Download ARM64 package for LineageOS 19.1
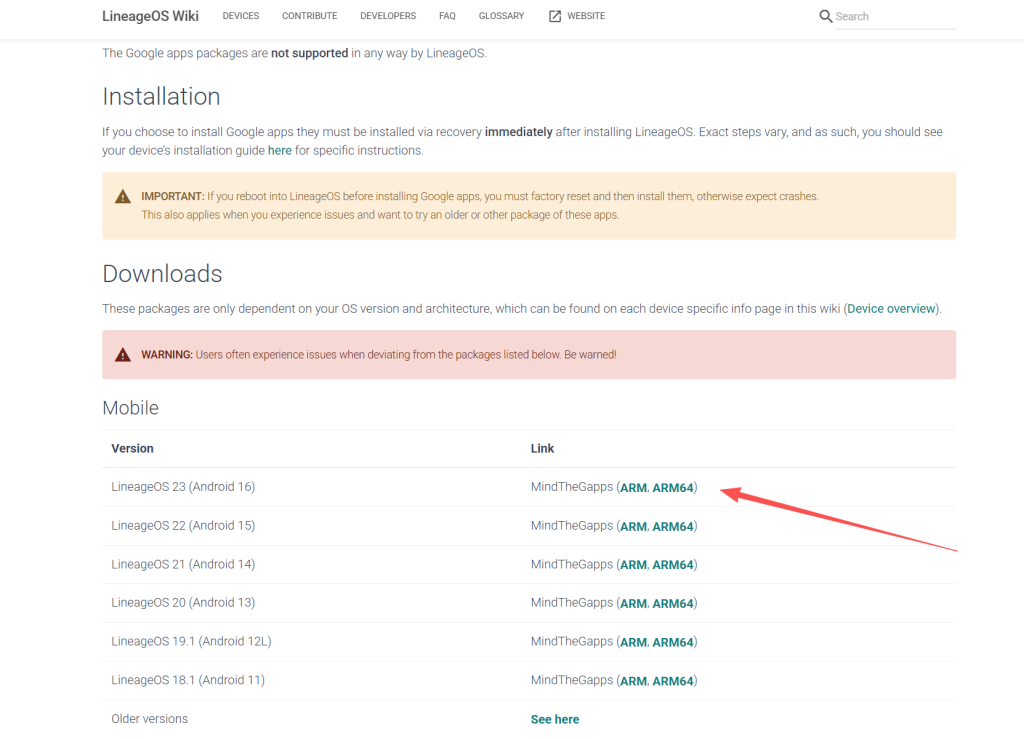The width and height of the screenshot is (1024, 739). click(x=673, y=642)
